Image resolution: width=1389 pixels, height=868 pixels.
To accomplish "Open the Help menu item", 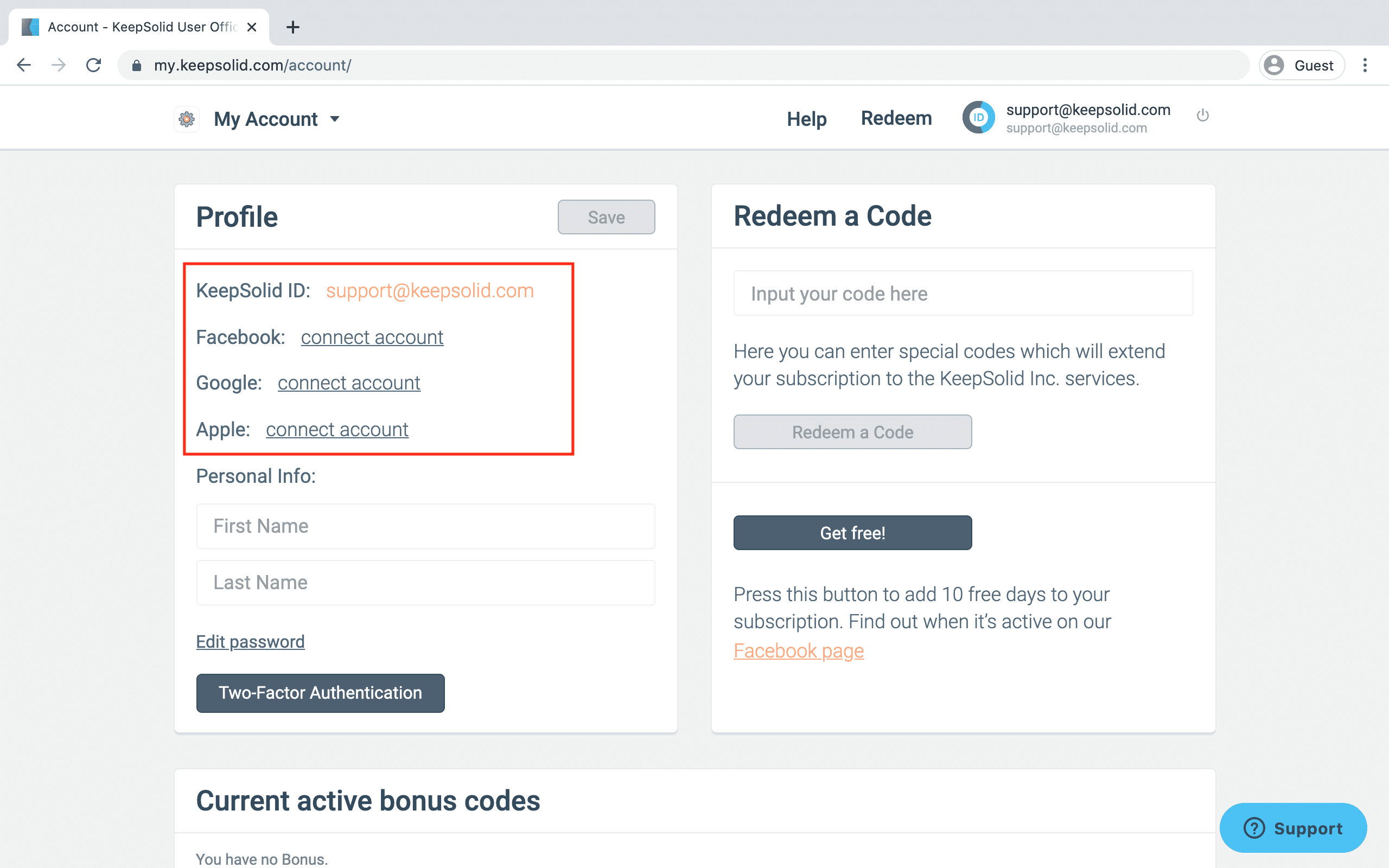I will [x=806, y=119].
